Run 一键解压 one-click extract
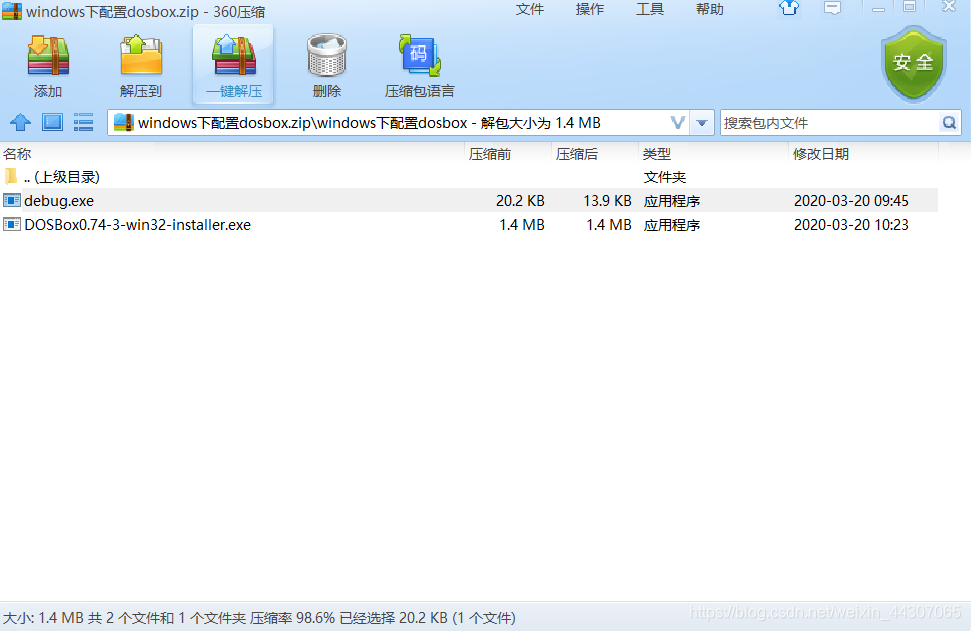This screenshot has height=631, width=971. pyautogui.click(x=233, y=64)
